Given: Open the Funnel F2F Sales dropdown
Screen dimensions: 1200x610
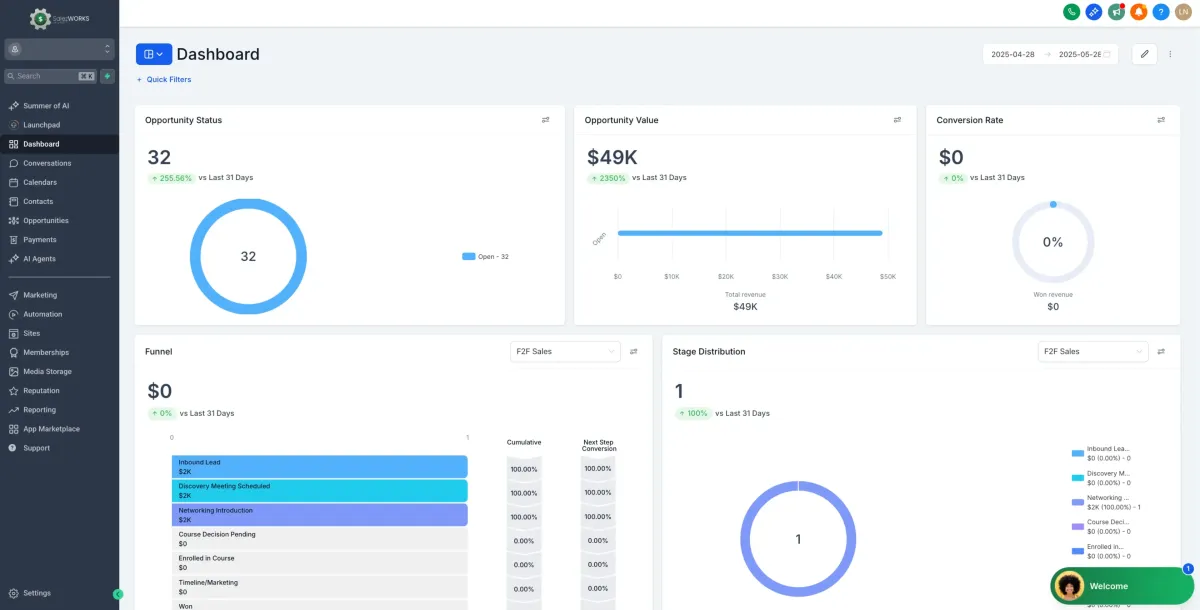Looking at the screenshot, I should coord(566,352).
